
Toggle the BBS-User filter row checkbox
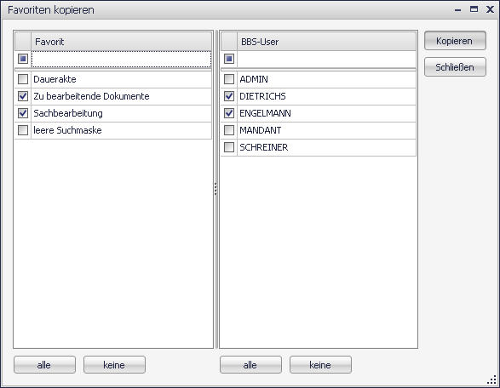point(229,59)
